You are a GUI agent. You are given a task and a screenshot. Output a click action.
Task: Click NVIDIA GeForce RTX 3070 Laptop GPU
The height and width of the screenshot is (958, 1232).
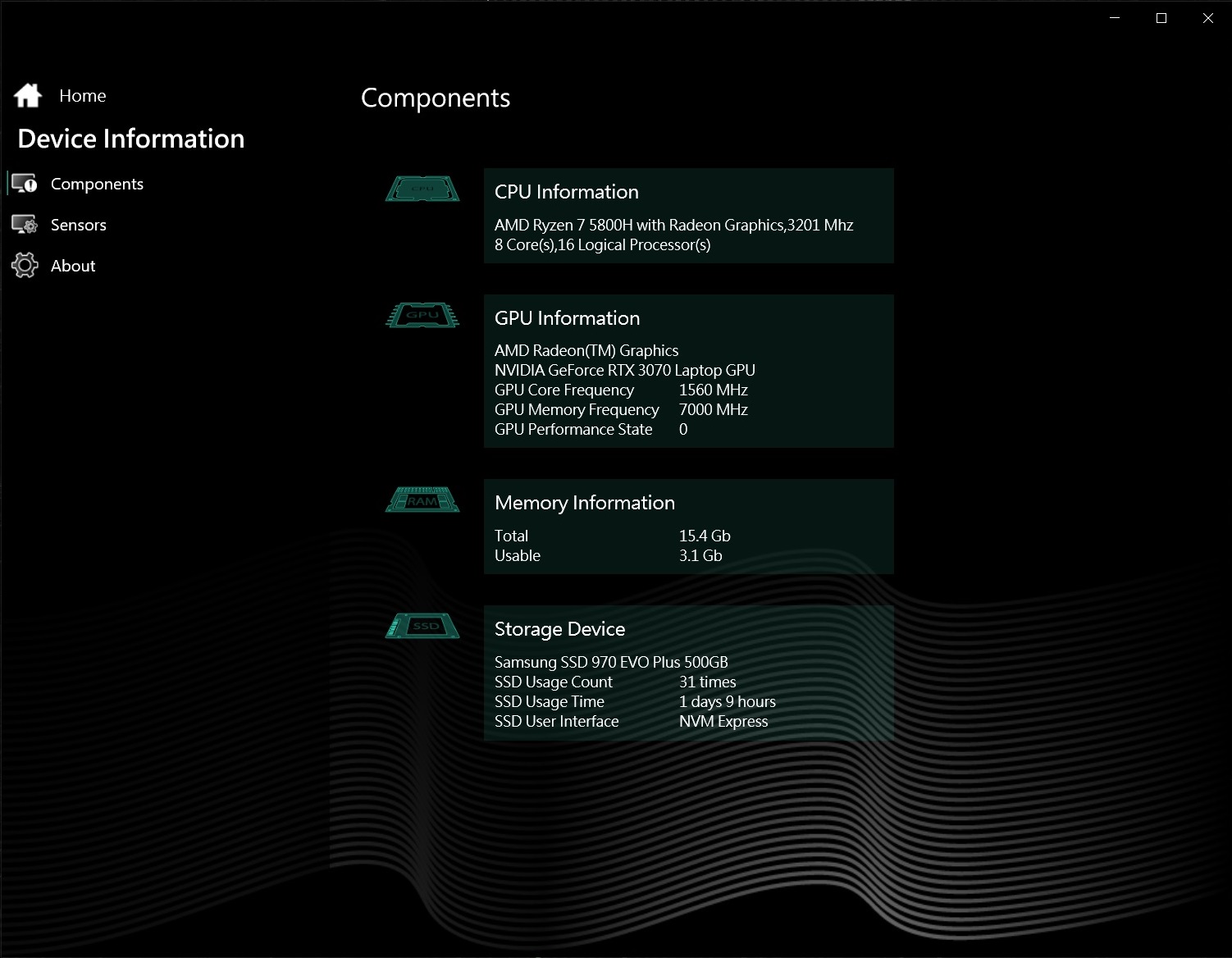(x=625, y=370)
